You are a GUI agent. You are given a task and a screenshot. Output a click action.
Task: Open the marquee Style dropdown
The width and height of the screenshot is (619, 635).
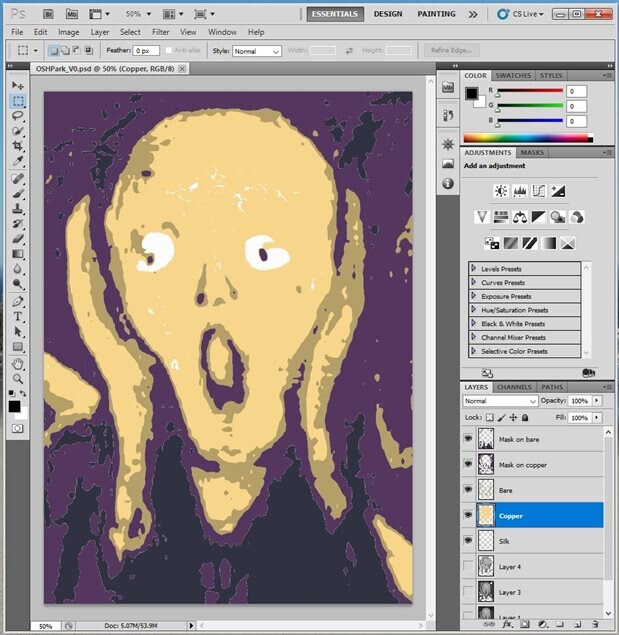point(256,51)
